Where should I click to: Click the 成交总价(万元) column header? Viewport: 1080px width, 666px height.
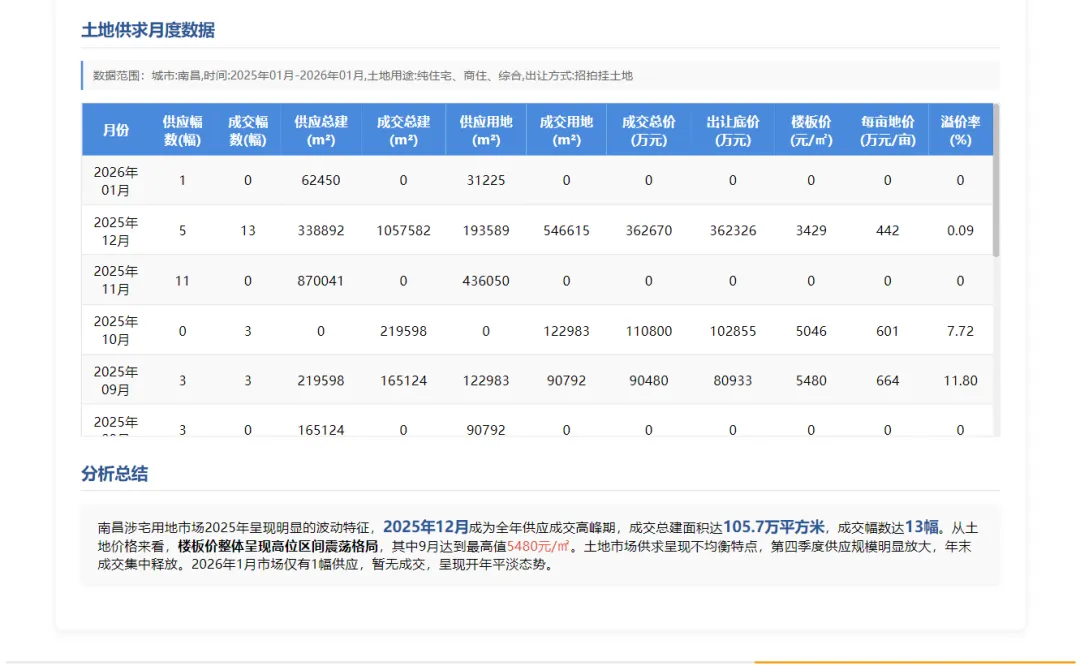tap(648, 129)
